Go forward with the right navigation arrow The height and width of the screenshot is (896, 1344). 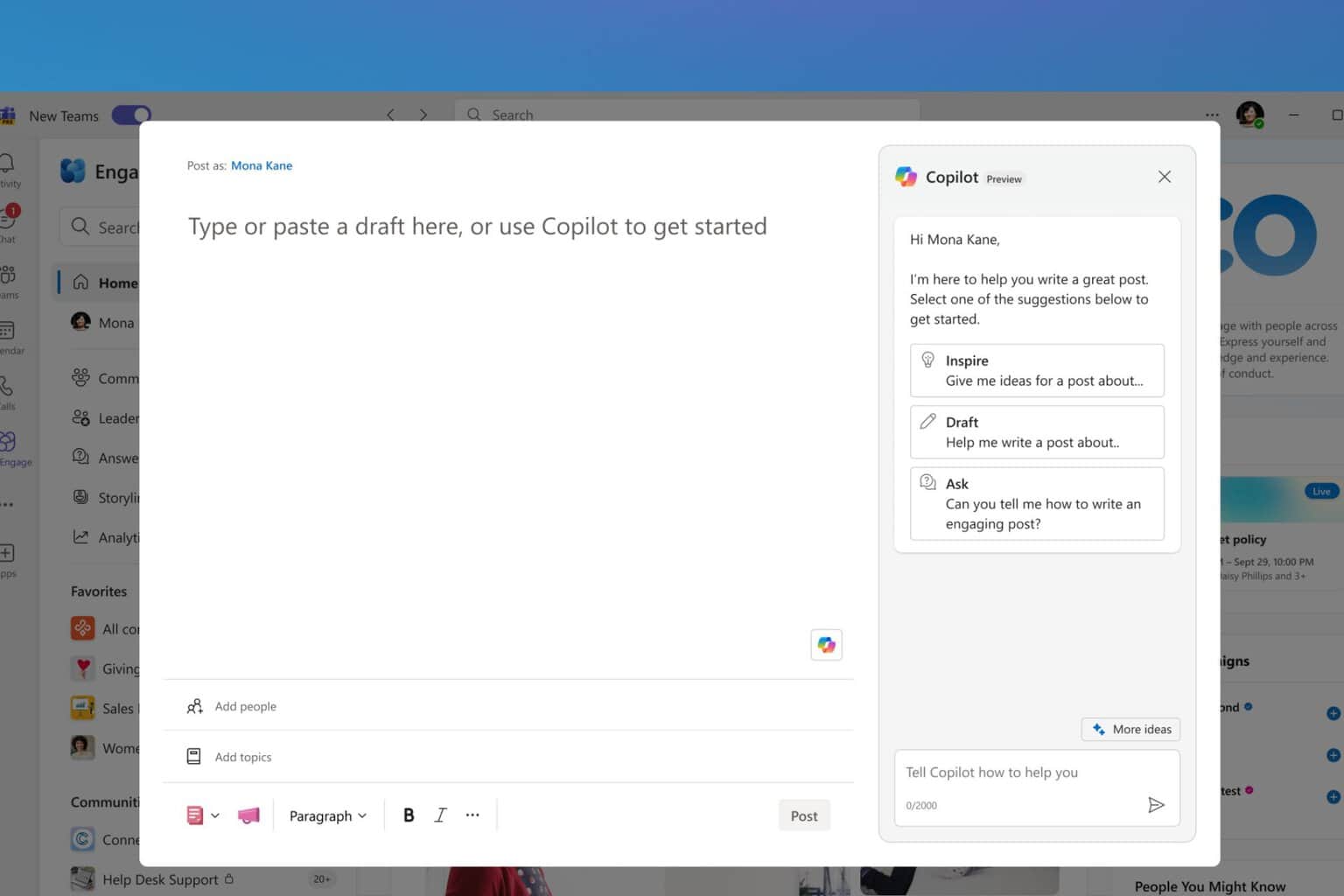point(423,115)
